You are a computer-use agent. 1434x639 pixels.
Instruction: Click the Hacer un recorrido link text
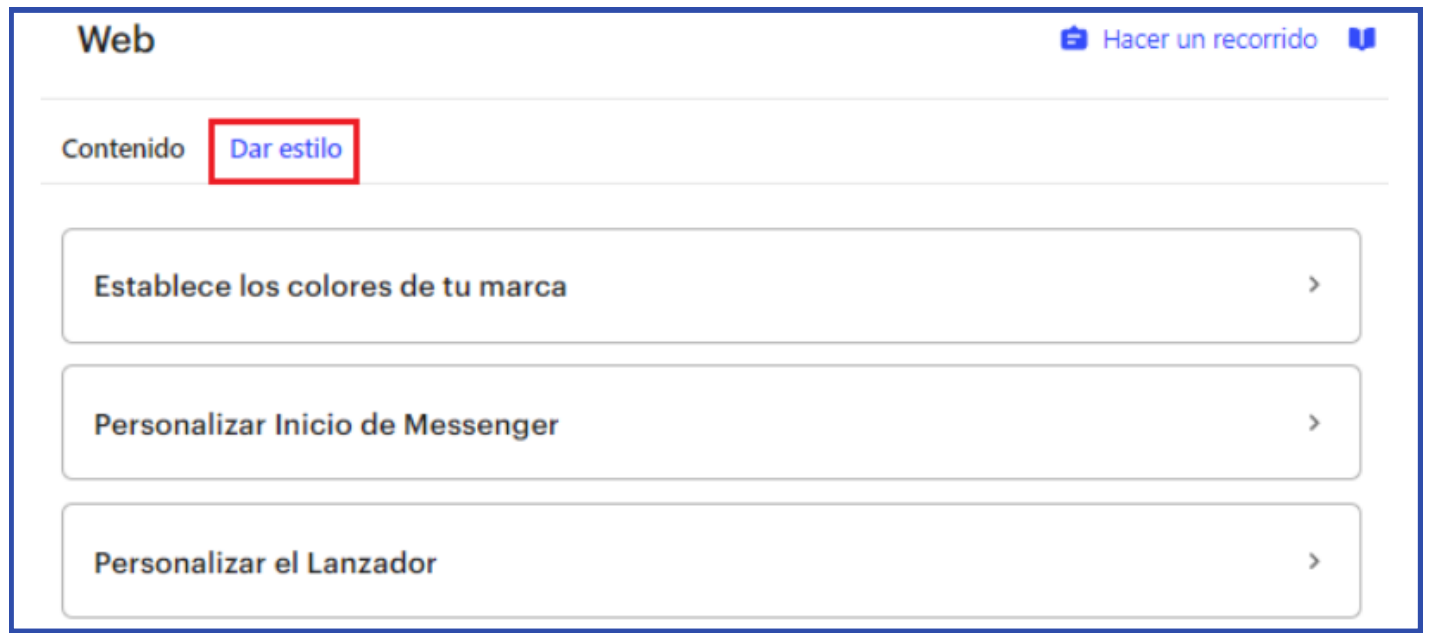[x=1209, y=40]
